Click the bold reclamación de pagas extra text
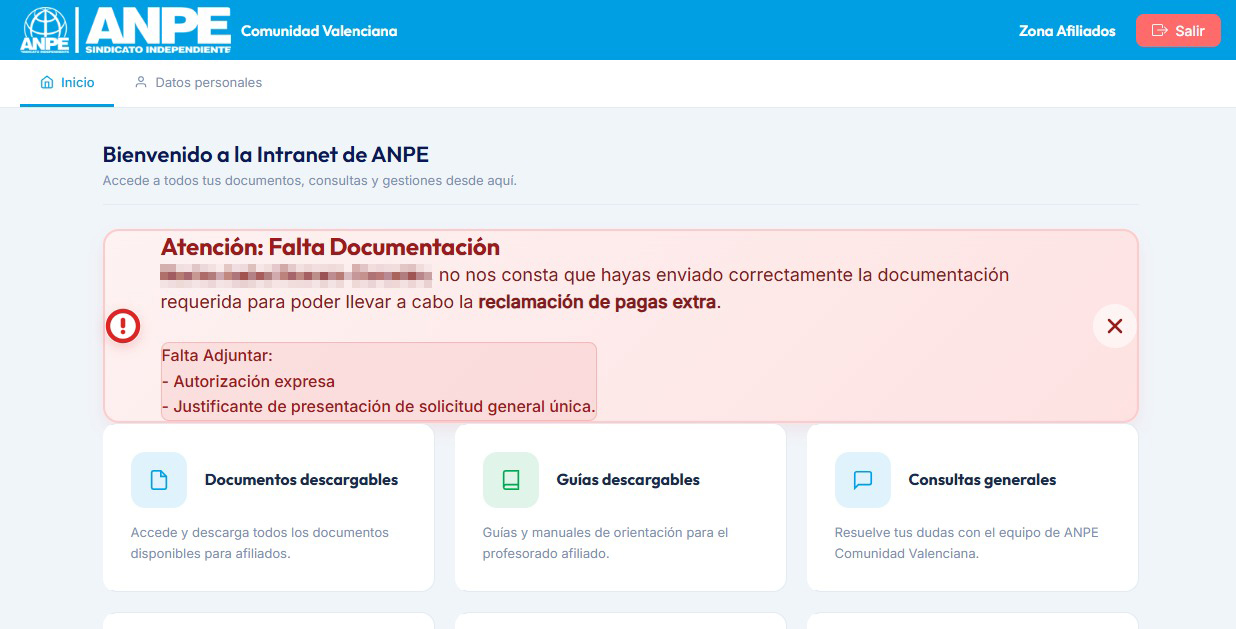1236x629 pixels. [597, 302]
